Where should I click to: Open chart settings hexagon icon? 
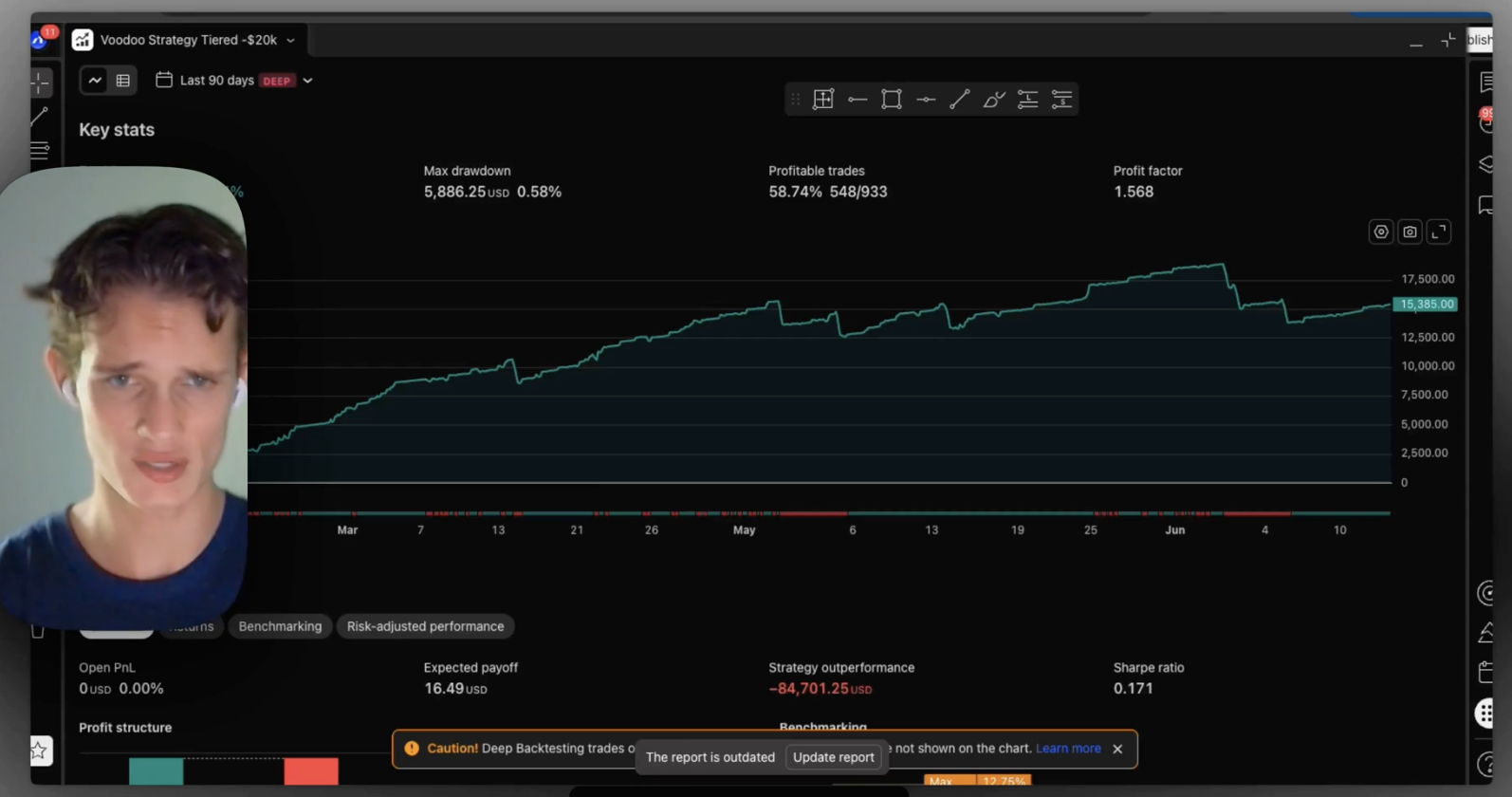click(1381, 232)
